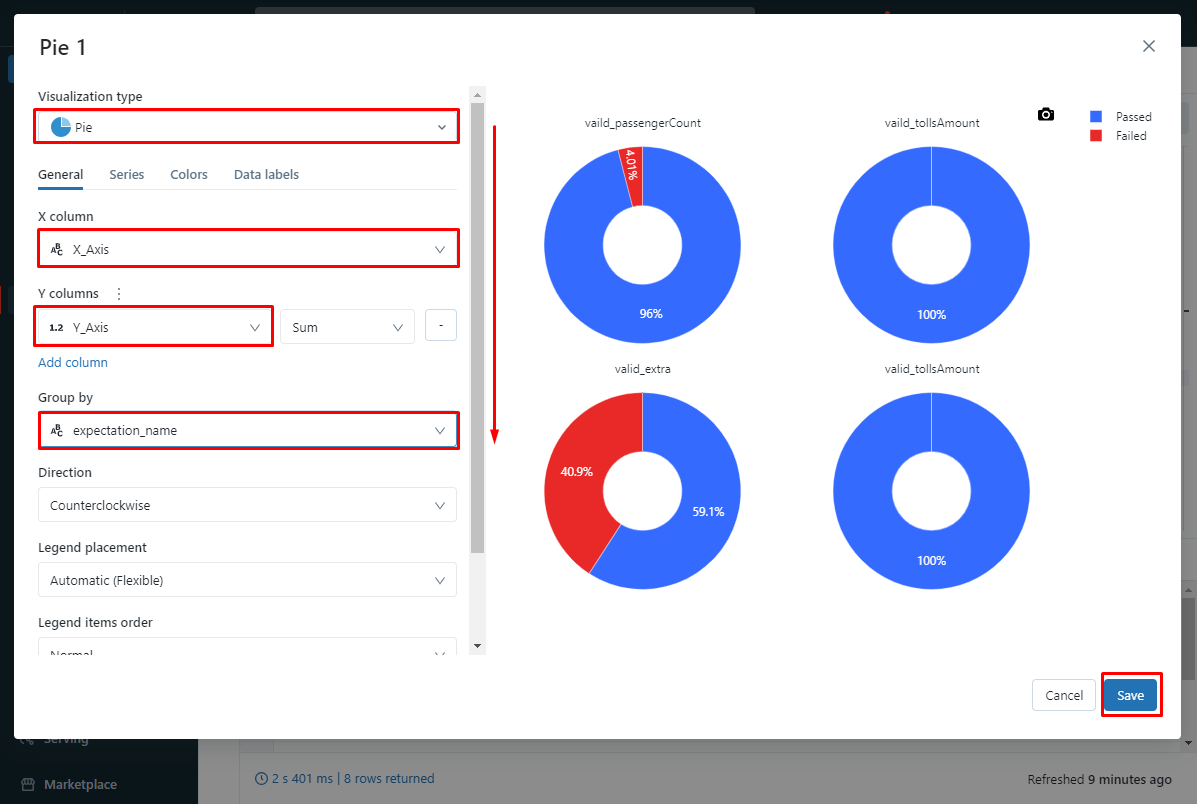Viewport: 1197px width, 804px height.
Task: Click the vaild_tollsAmount top pie chart
Action: pos(931,313)
